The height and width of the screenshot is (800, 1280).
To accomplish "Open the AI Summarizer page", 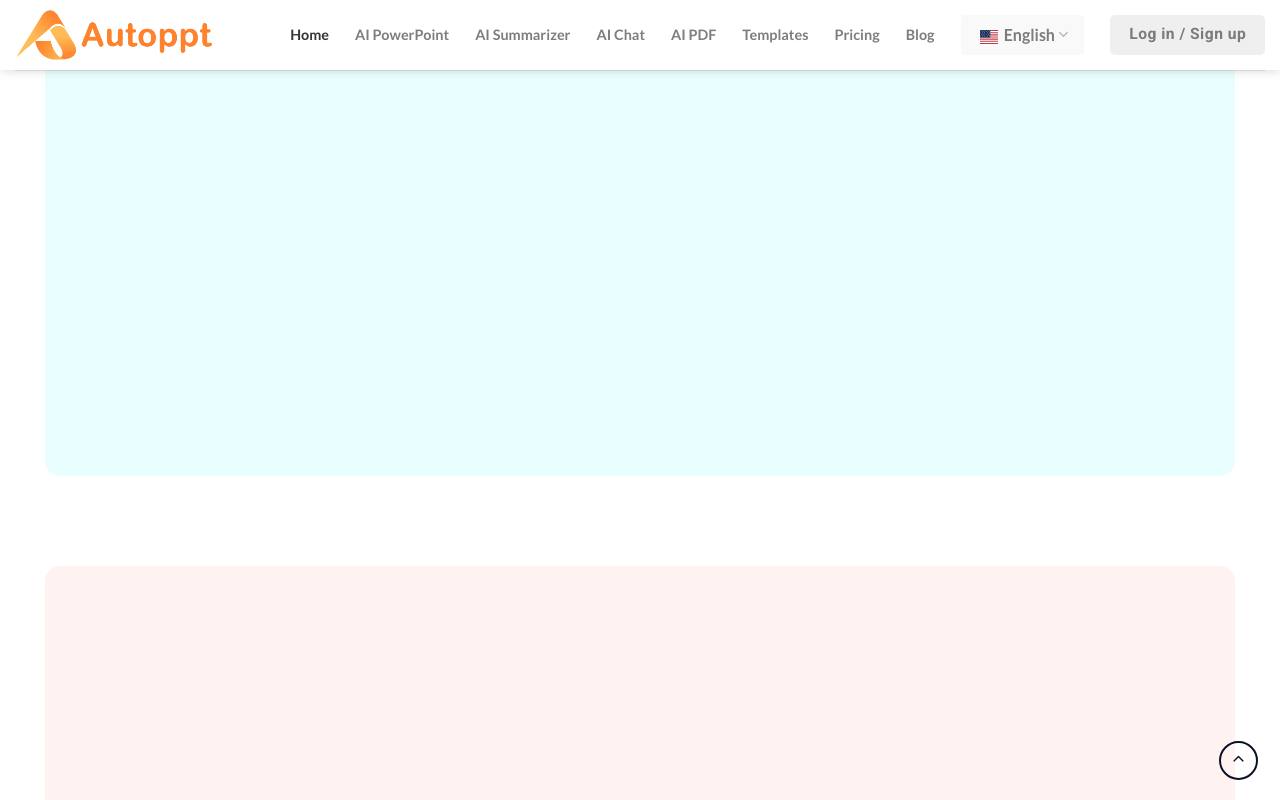I will click(522, 35).
